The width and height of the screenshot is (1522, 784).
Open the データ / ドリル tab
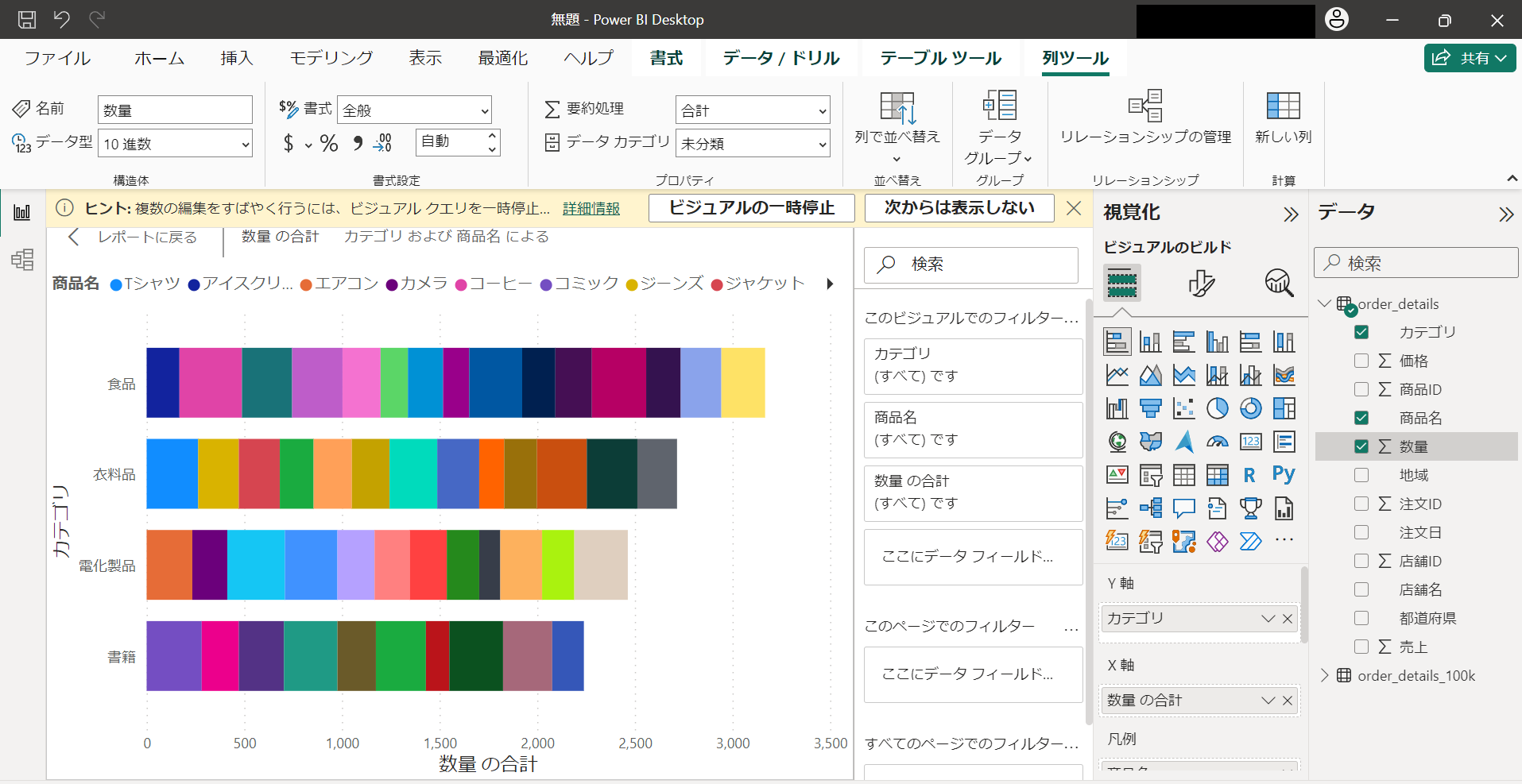tap(781, 58)
